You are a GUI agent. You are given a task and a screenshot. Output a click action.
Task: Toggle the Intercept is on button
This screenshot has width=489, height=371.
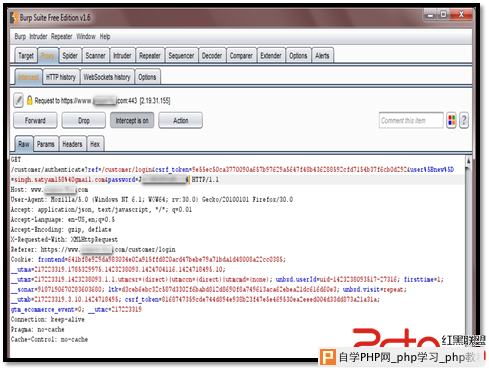click(x=132, y=120)
